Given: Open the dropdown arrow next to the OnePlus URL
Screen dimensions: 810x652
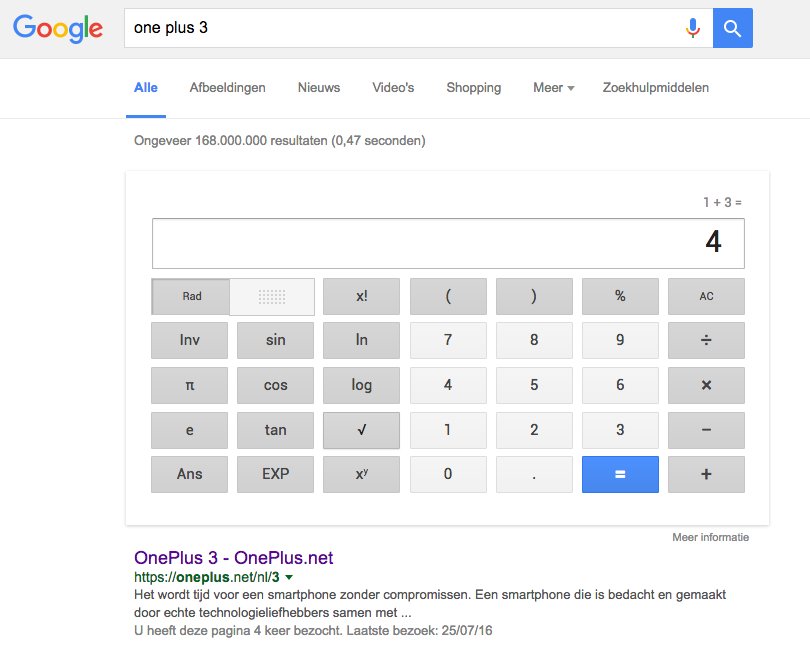Looking at the screenshot, I should [288, 577].
